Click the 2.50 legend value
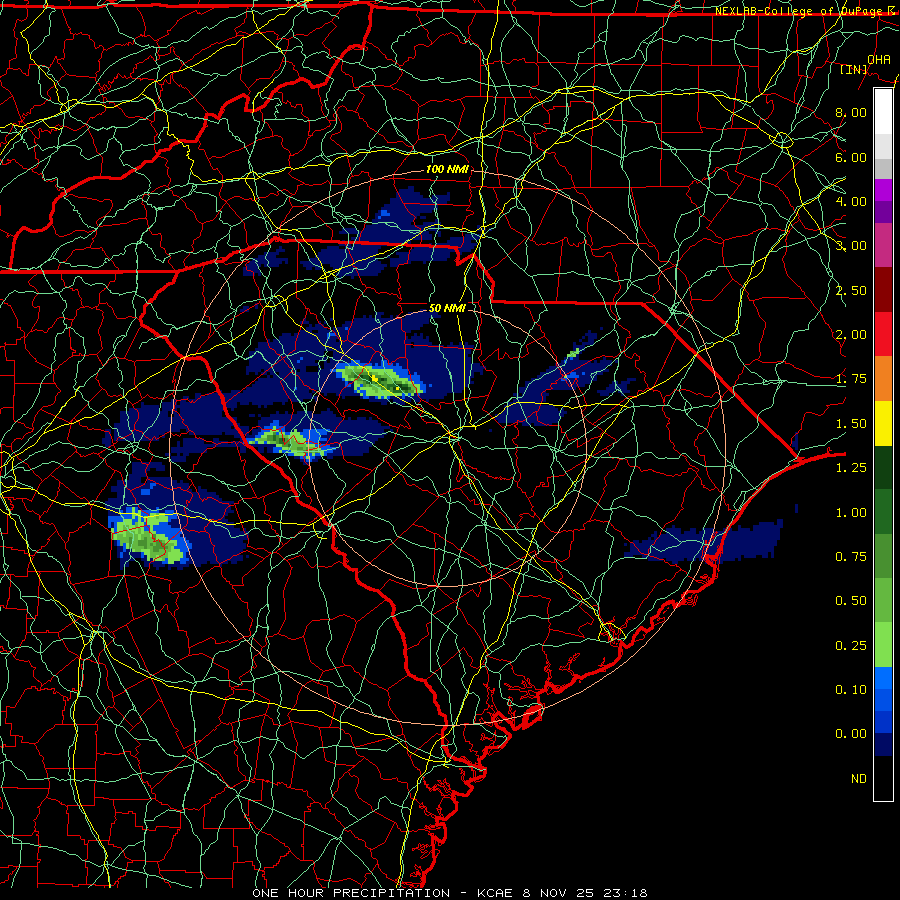 [x=851, y=290]
